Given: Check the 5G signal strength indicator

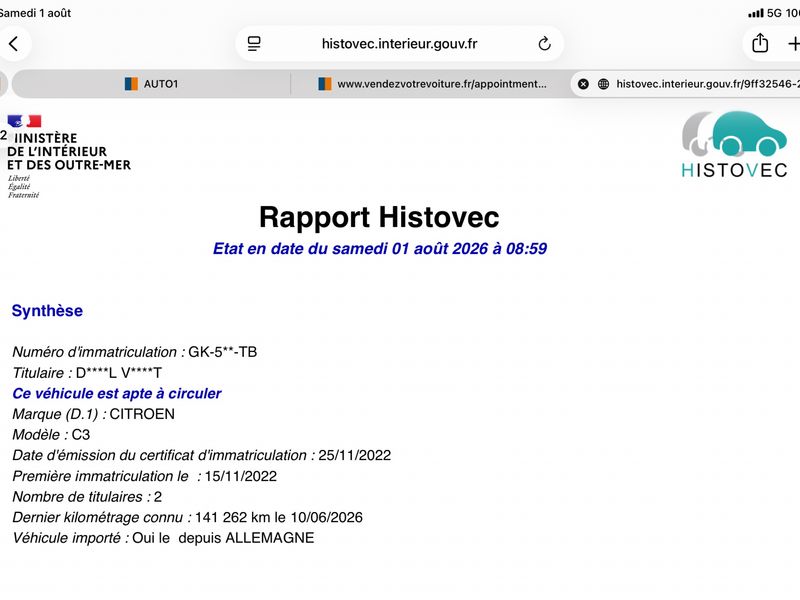Looking at the screenshot, I should click(x=756, y=13).
